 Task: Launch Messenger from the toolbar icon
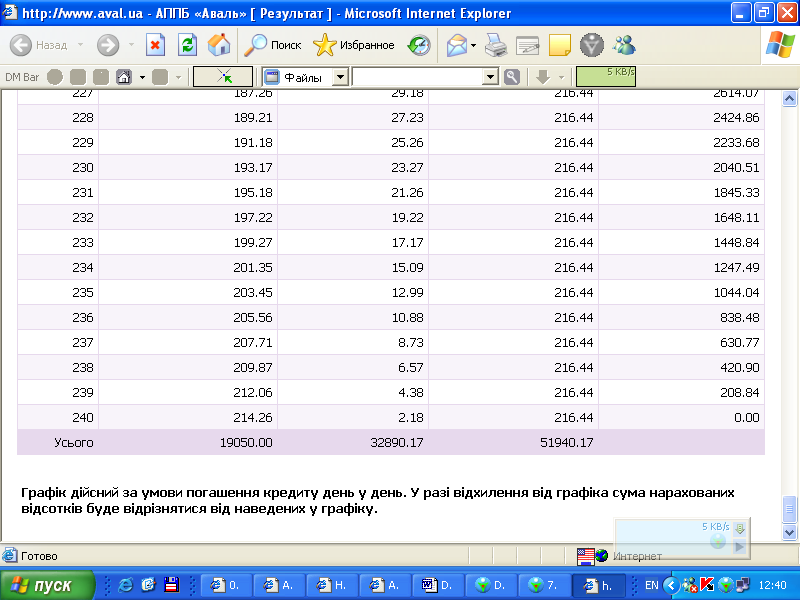[x=625, y=45]
